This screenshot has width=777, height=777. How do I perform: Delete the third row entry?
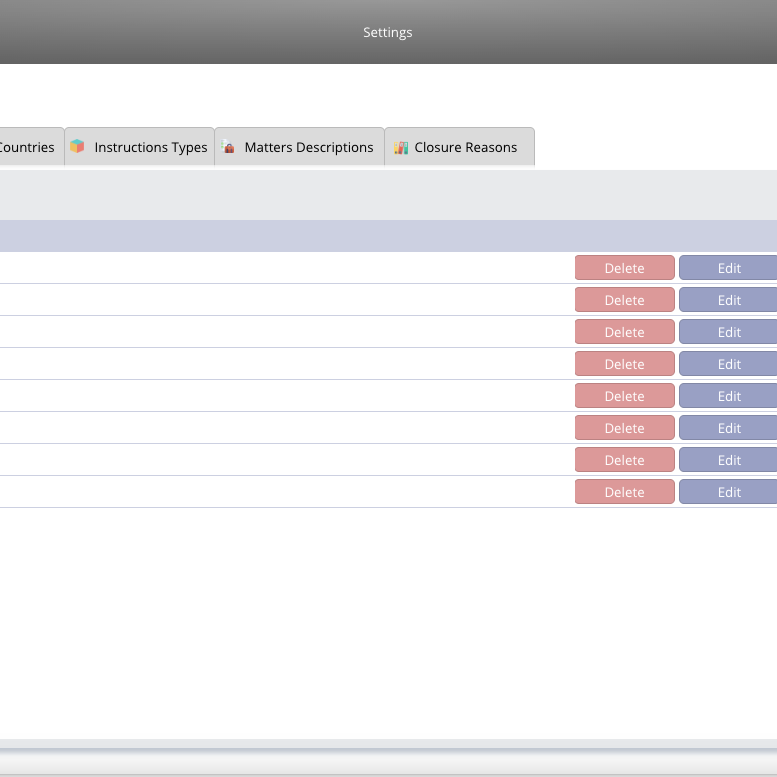click(x=624, y=332)
